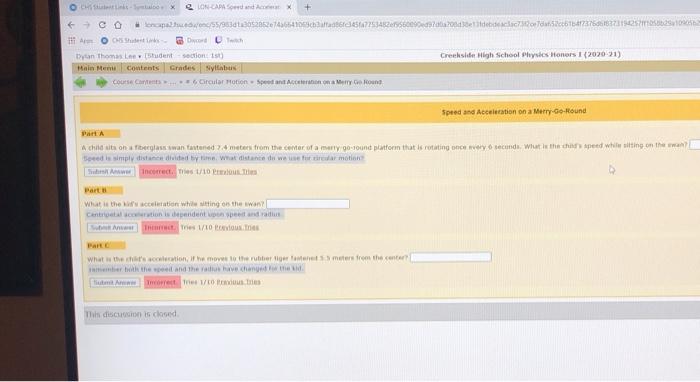This screenshot has height=382, width=700.
Task: Reload the page with the refresh icon
Action: click(102, 25)
